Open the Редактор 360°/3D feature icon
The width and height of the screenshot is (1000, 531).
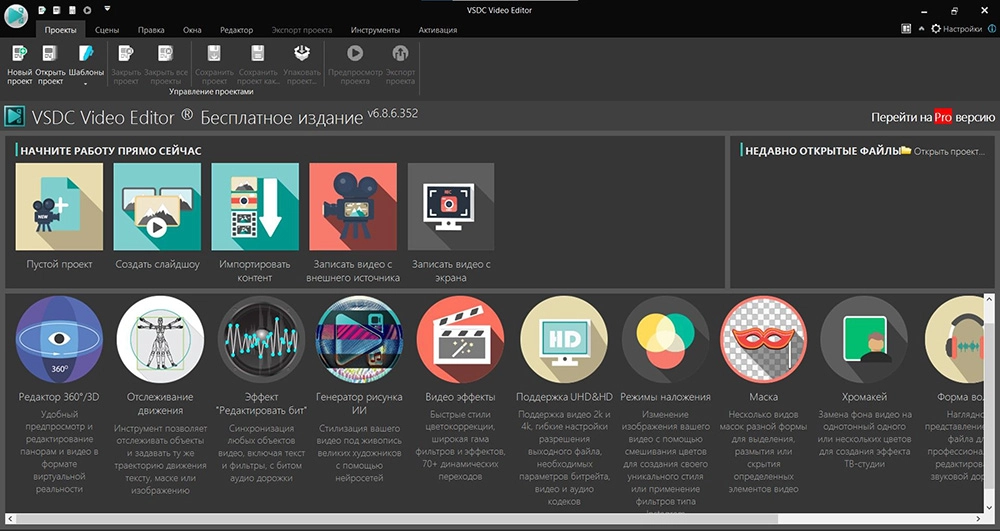[59, 340]
